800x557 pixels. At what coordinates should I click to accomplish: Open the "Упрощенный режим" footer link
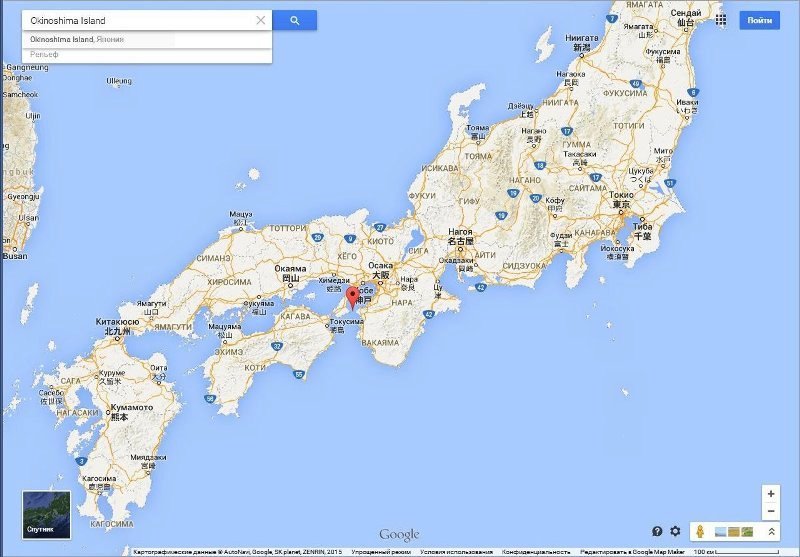[381, 552]
